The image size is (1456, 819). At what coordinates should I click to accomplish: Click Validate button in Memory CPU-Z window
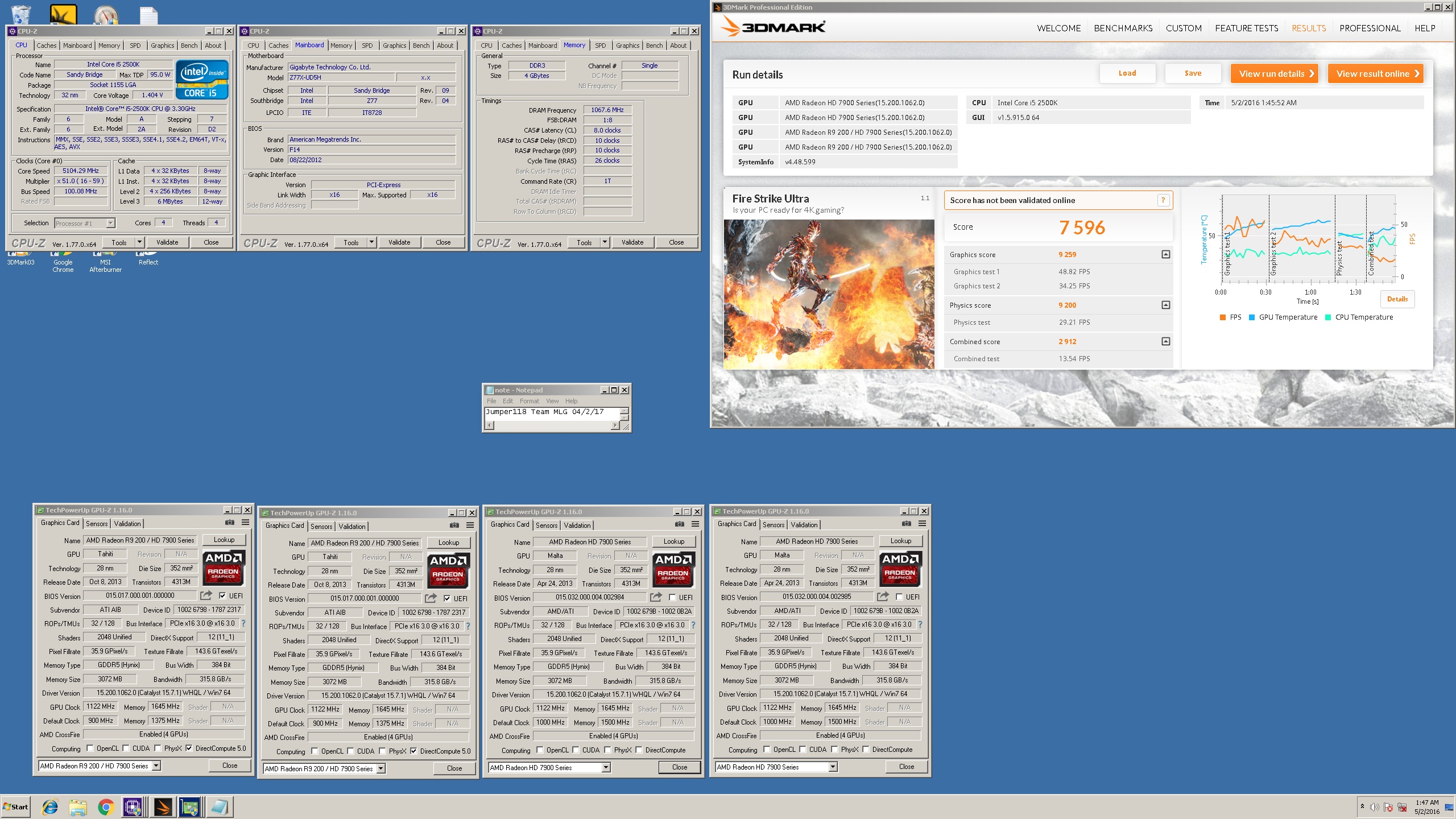click(x=632, y=242)
